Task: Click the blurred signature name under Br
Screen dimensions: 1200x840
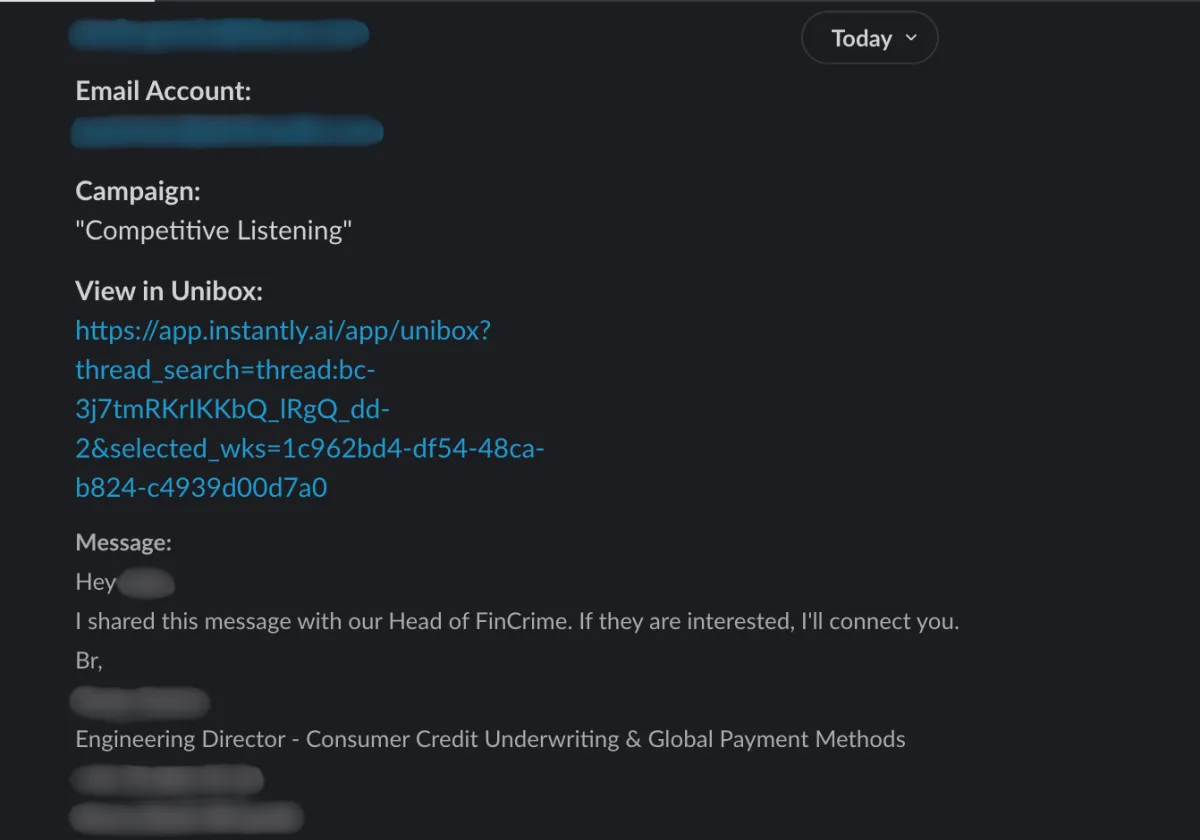Action: [x=140, y=702]
